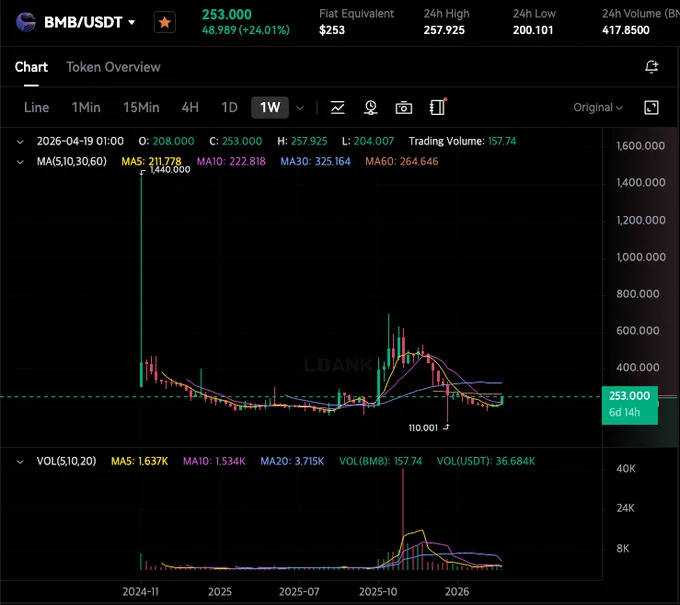This screenshot has width=680, height=605.
Task: Click the 800.000 price axis label
Action: coord(638,294)
